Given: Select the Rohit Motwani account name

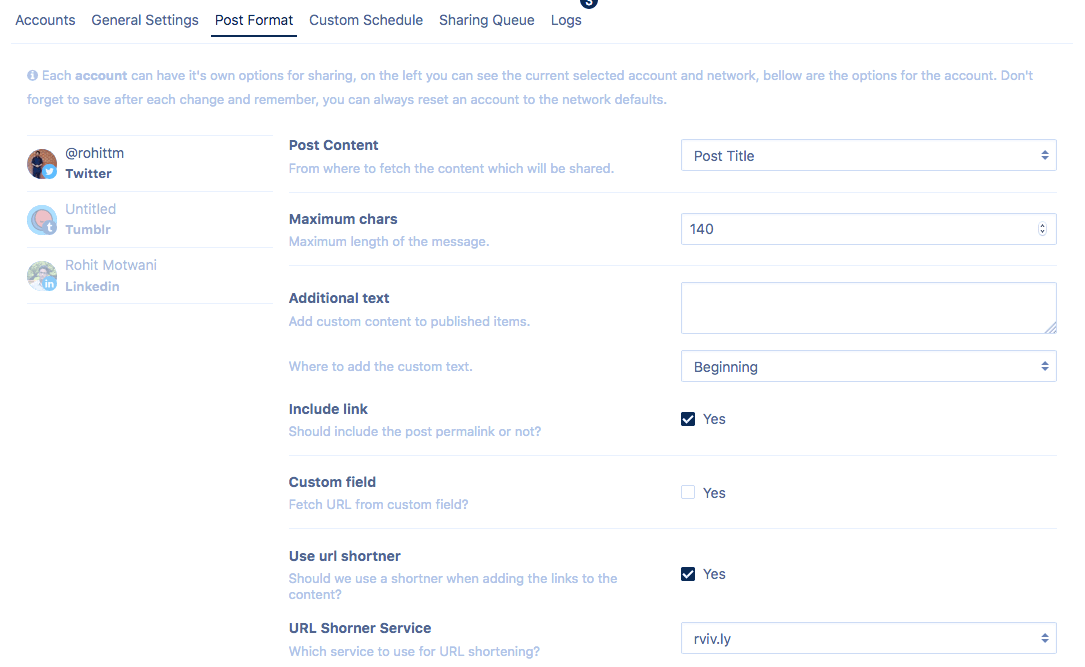Looking at the screenshot, I should coord(111,265).
